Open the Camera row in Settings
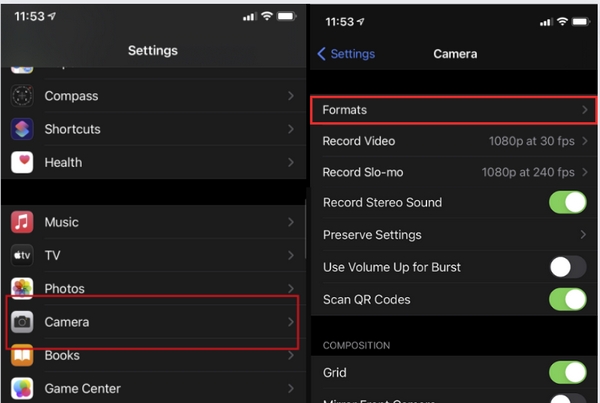The width and height of the screenshot is (600, 403). [x=152, y=322]
